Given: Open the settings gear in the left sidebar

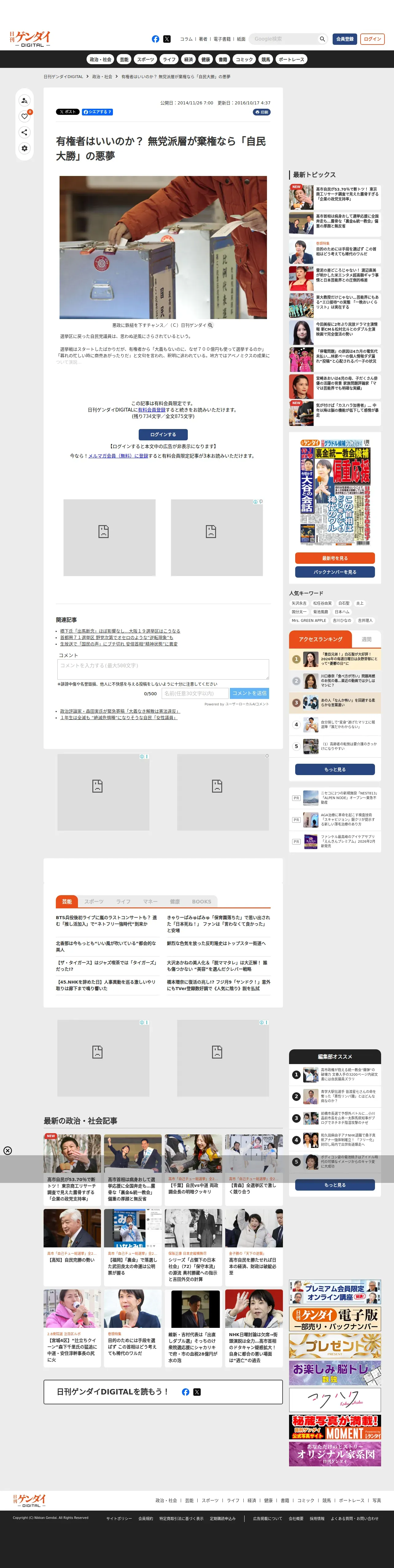Looking at the screenshot, I should [24, 148].
